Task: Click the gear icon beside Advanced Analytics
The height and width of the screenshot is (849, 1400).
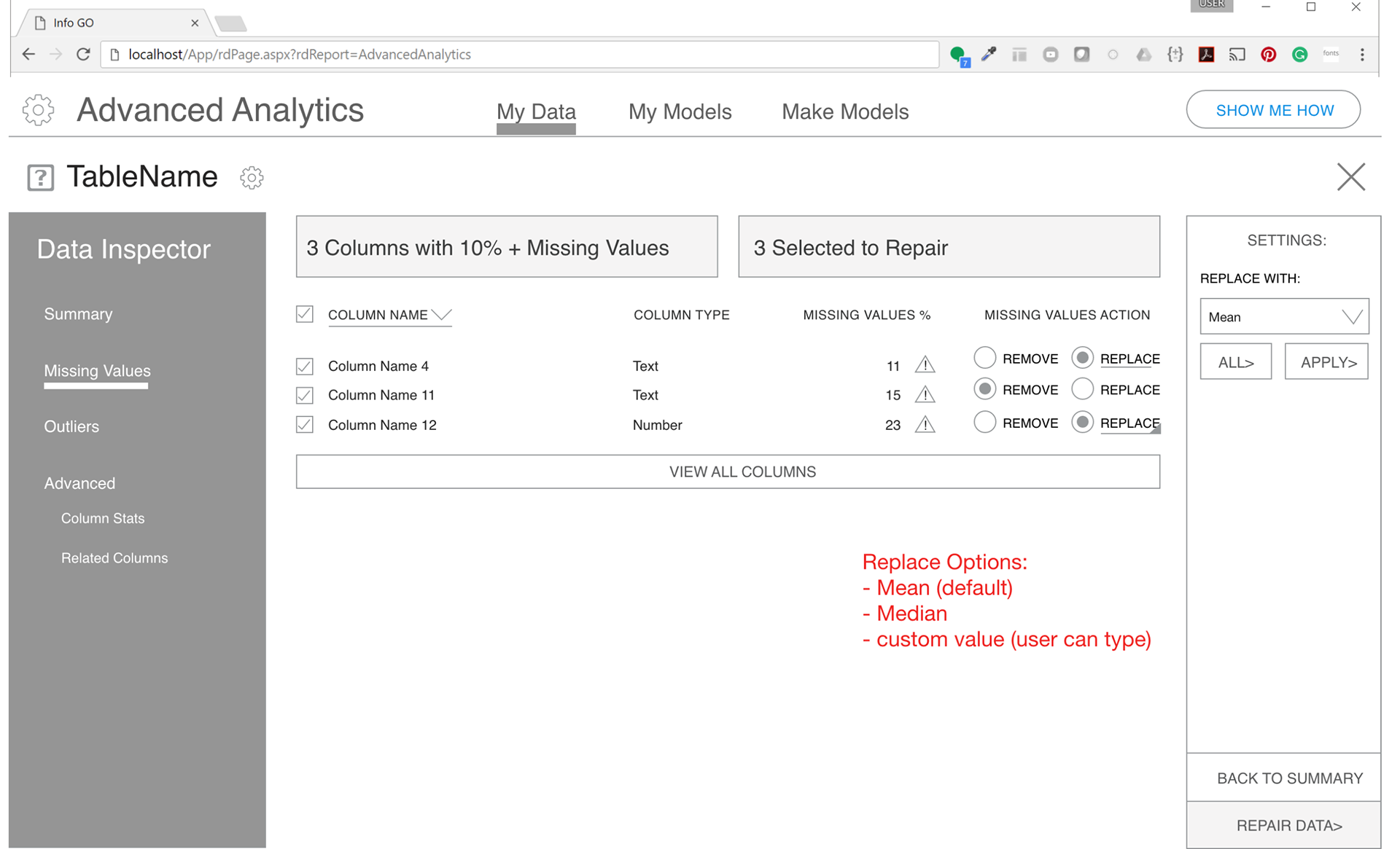Action: pyautogui.click(x=38, y=110)
